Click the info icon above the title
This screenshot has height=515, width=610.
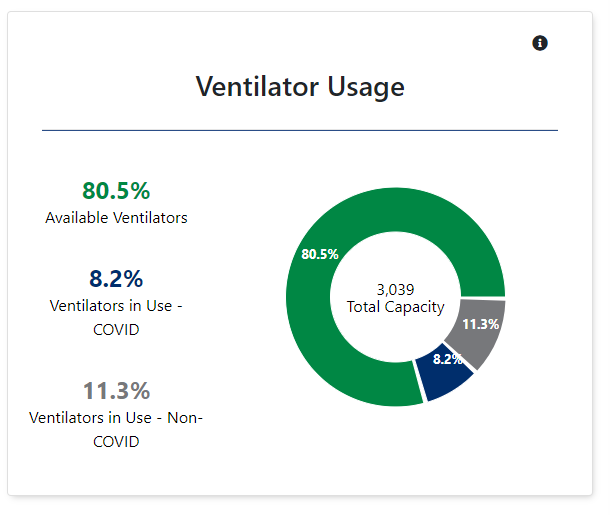click(540, 43)
